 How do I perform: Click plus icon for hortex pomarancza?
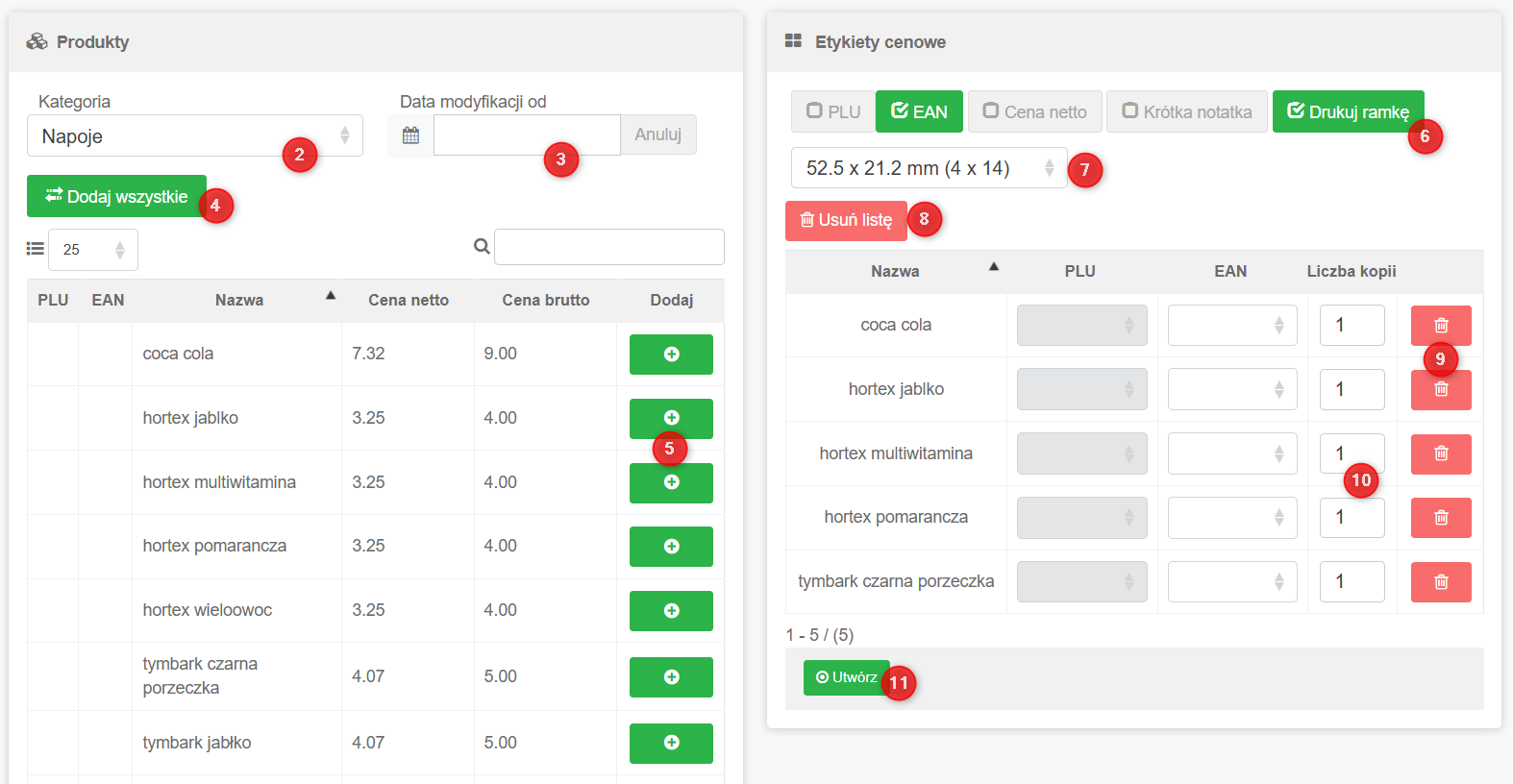pos(671,547)
